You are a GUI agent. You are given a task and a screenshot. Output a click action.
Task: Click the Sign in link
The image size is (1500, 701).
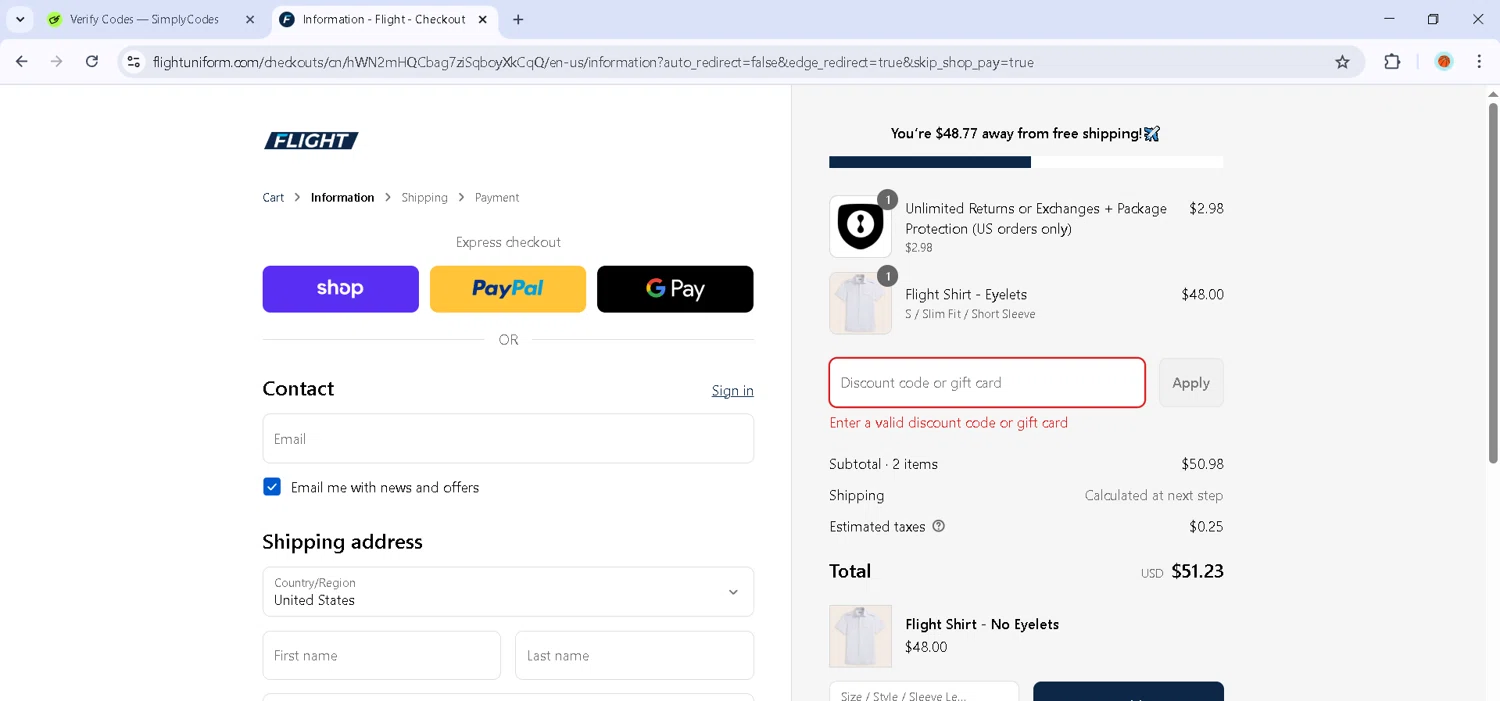pyautogui.click(x=733, y=390)
